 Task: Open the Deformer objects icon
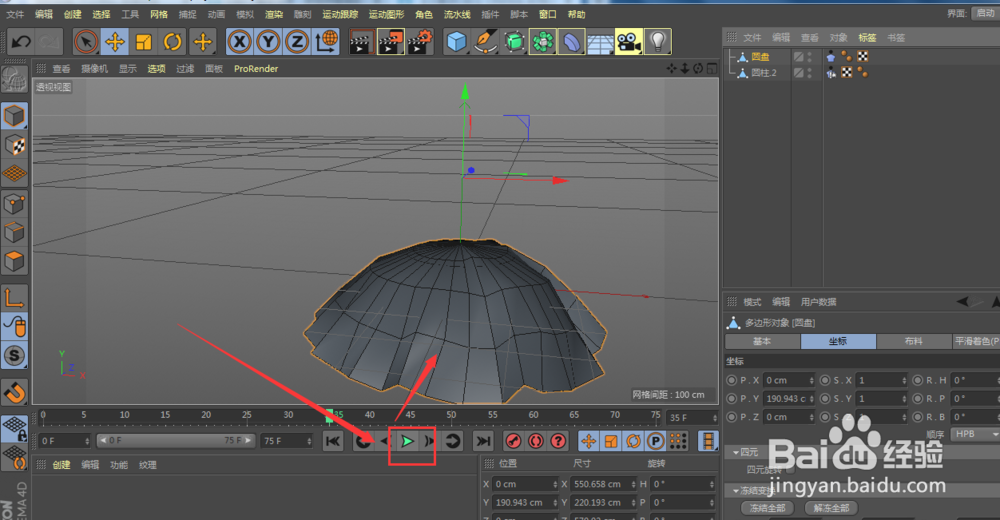coord(571,42)
